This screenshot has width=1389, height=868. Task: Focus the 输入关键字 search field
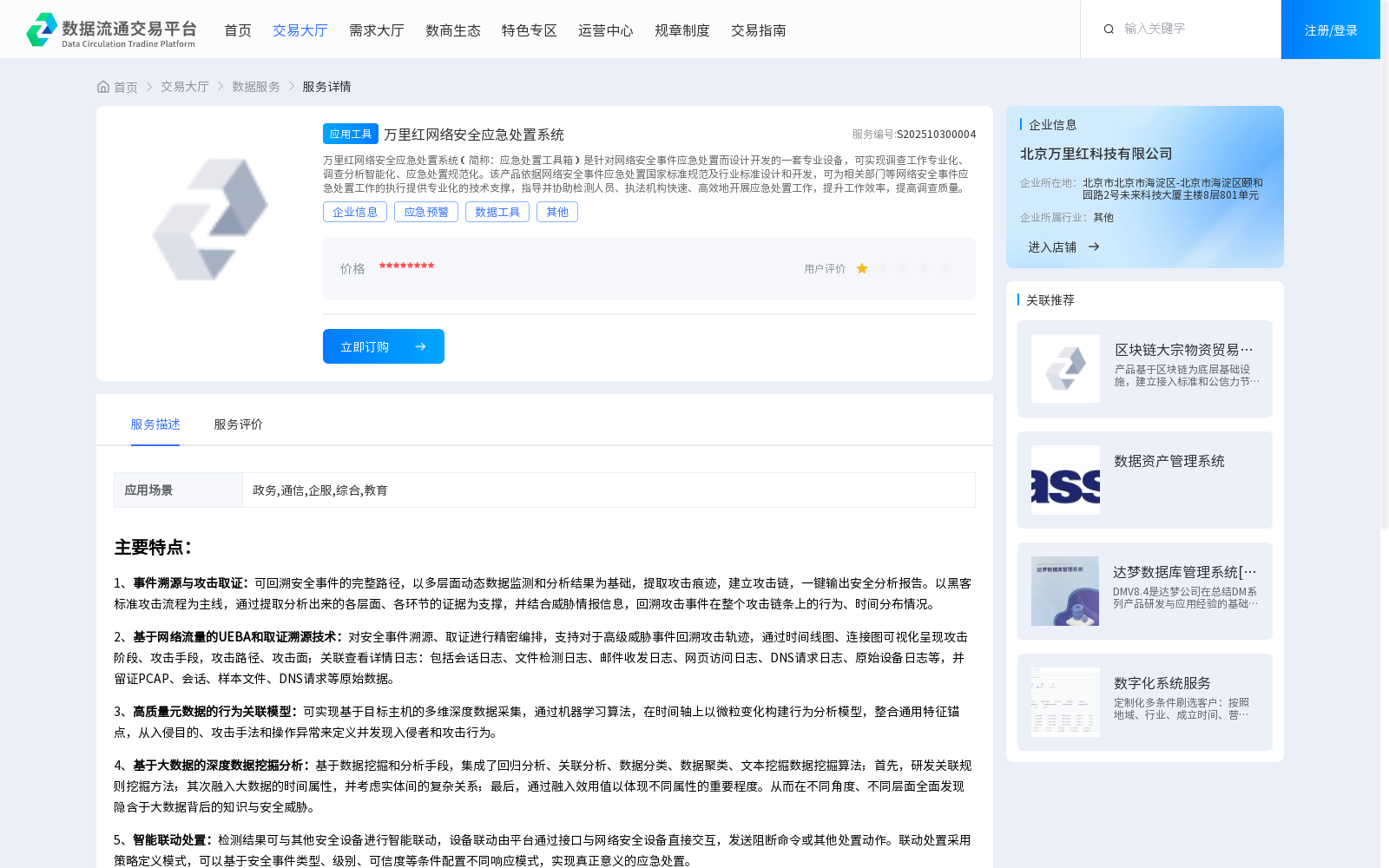1198,29
